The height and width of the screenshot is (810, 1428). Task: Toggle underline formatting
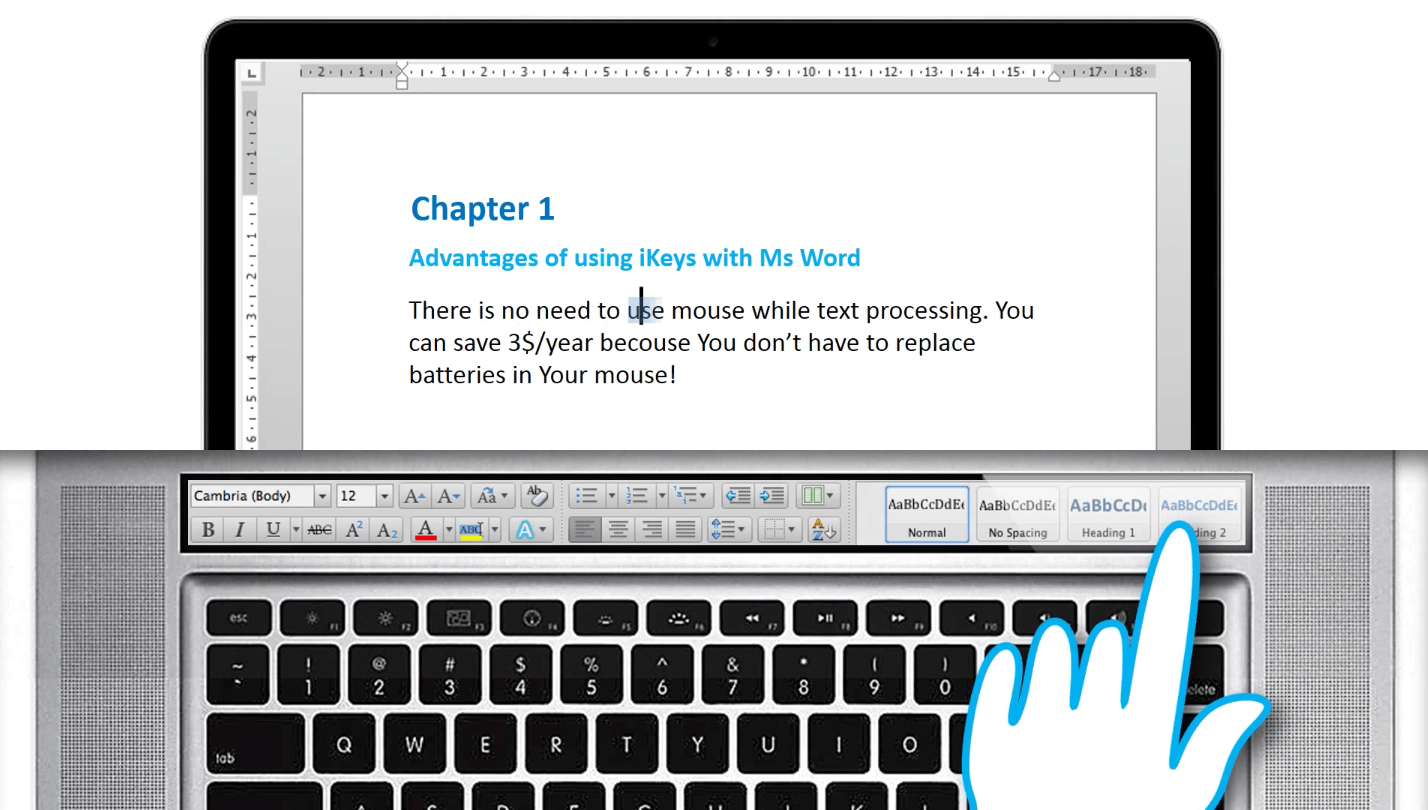(x=273, y=530)
